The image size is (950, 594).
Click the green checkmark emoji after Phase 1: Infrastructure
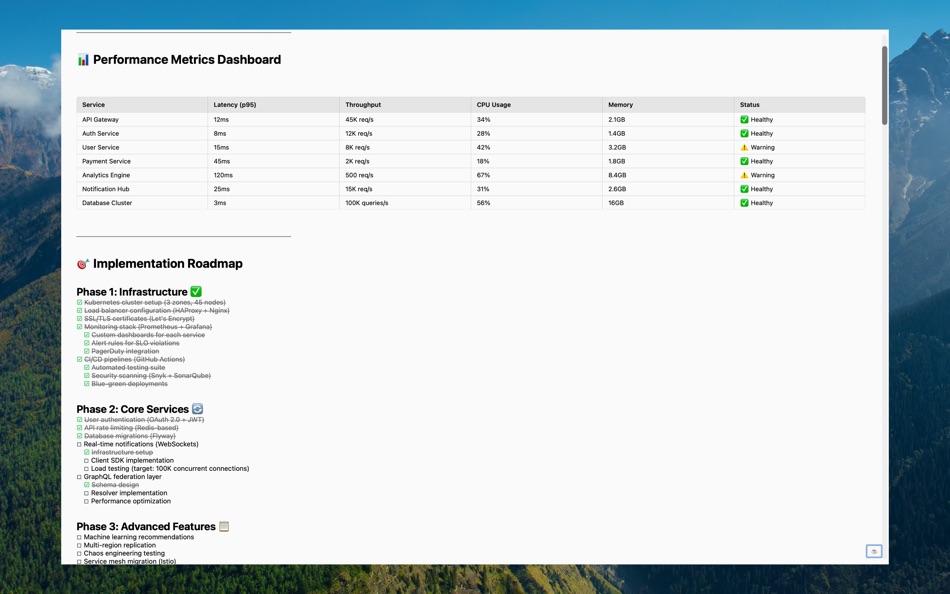point(196,291)
